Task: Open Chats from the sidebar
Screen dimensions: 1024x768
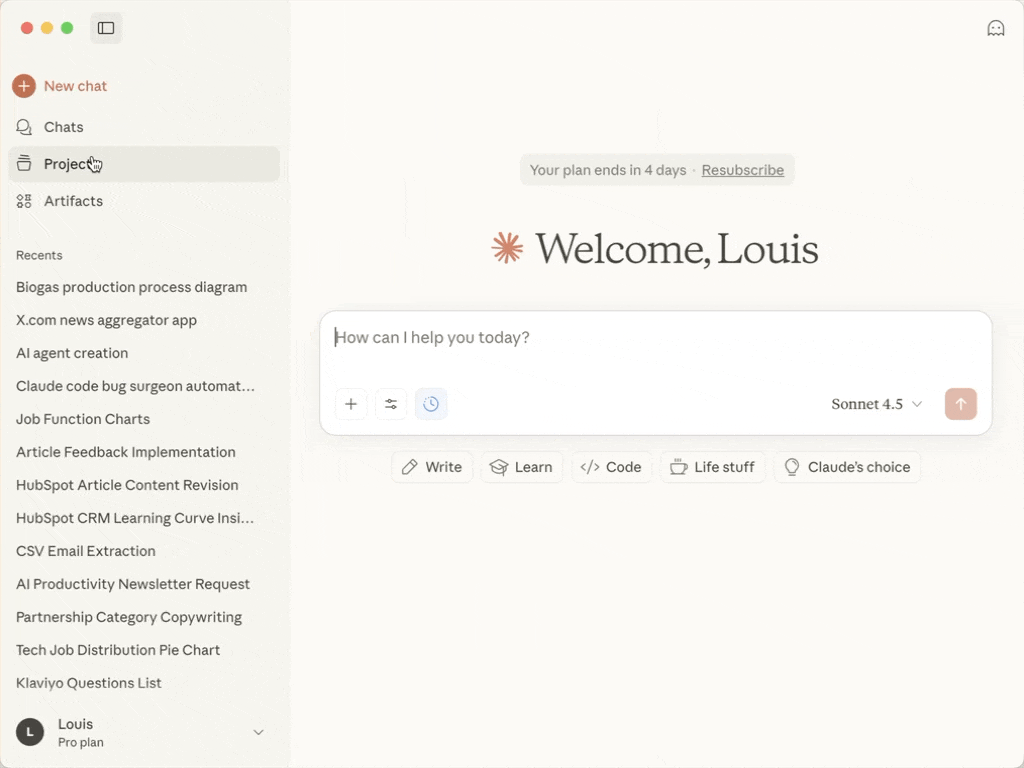Action: (144, 127)
